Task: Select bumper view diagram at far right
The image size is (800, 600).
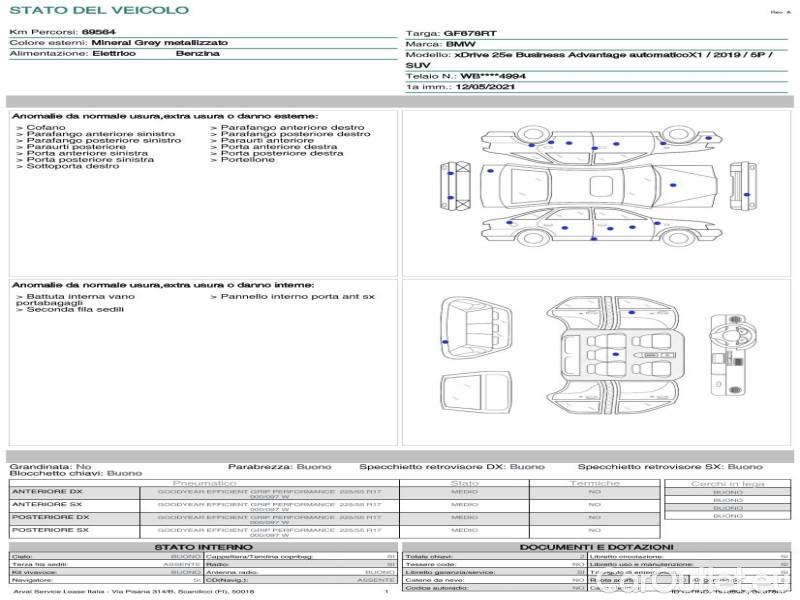Action: click(744, 186)
